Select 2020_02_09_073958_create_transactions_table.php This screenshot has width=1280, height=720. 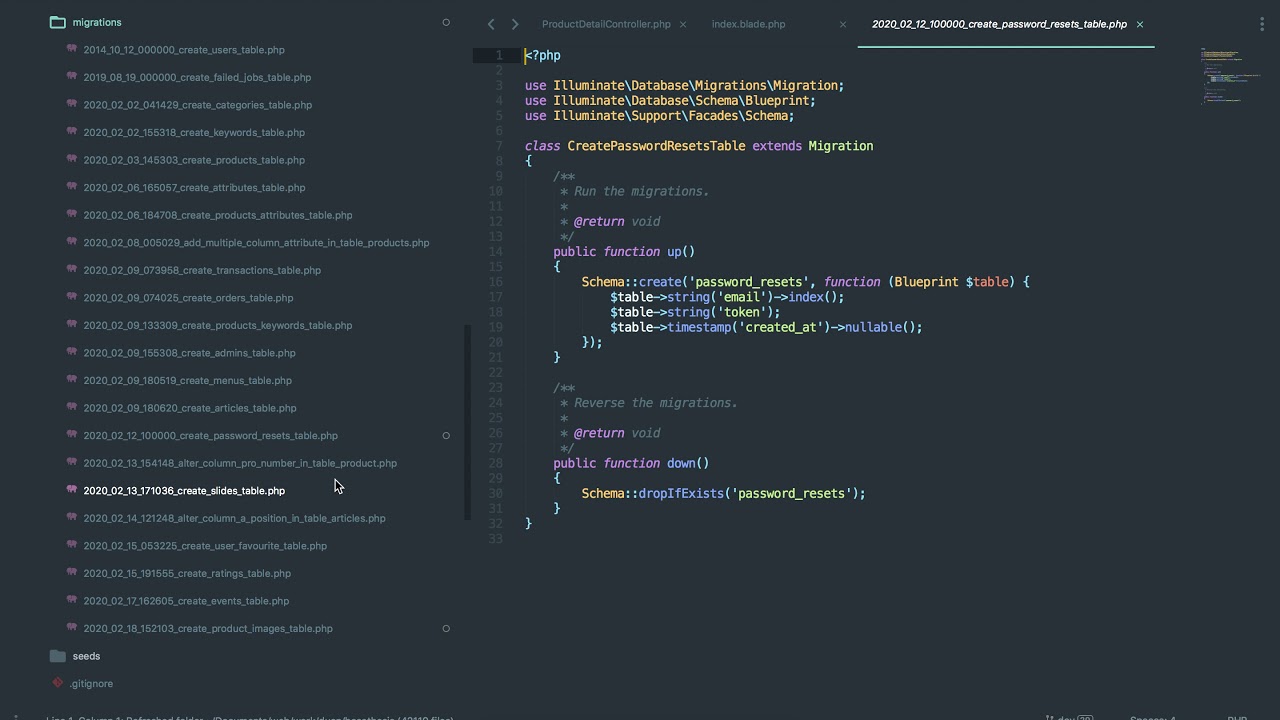coord(202,270)
